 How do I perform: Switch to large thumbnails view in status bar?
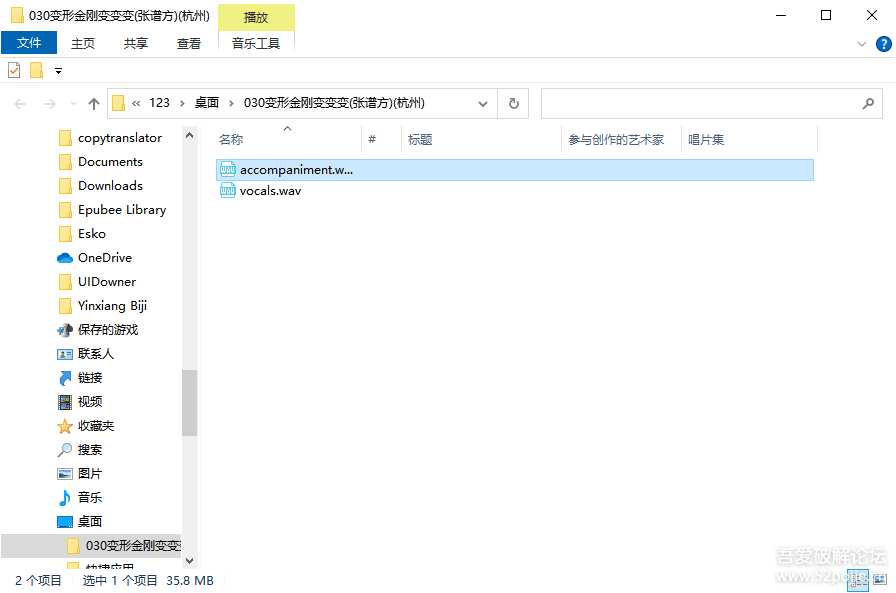(x=879, y=580)
